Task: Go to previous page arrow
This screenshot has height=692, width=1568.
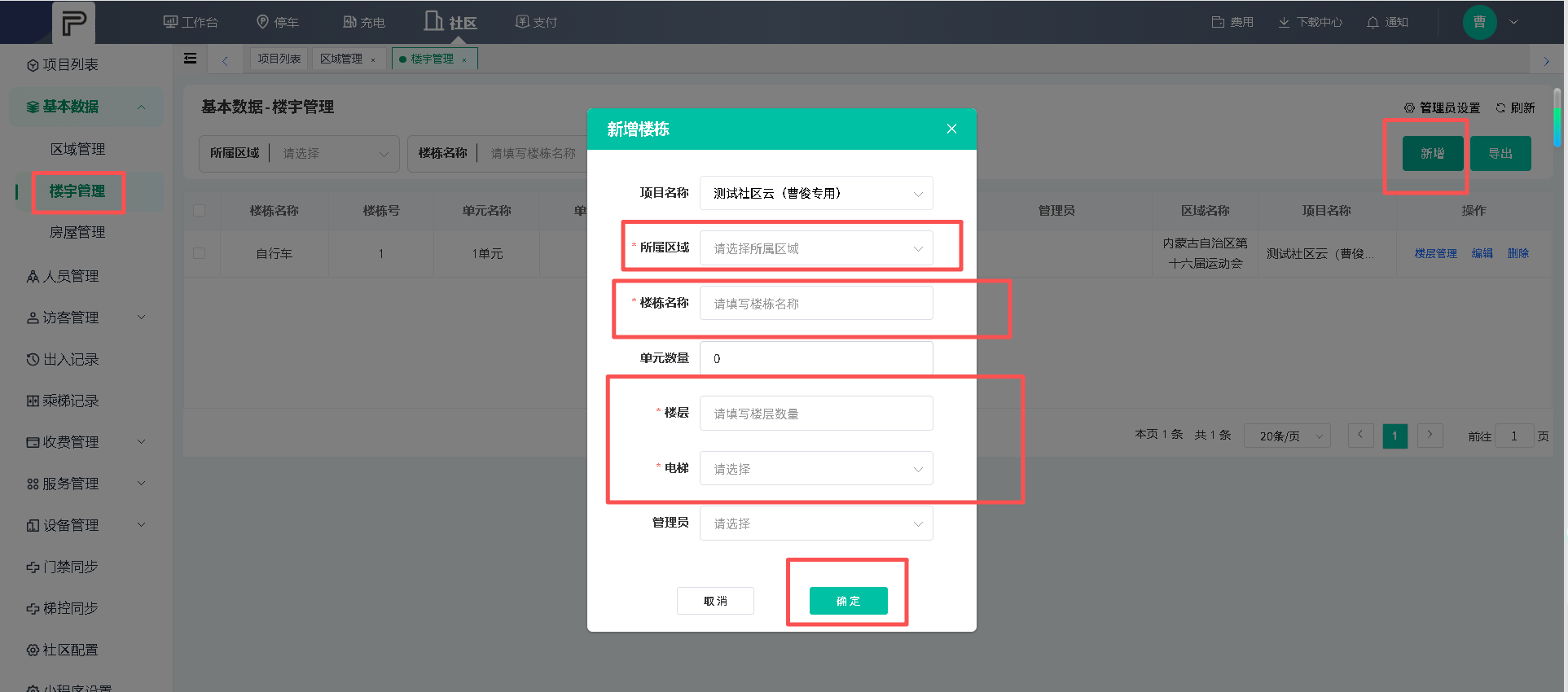Action: pyautogui.click(x=1360, y=436)
